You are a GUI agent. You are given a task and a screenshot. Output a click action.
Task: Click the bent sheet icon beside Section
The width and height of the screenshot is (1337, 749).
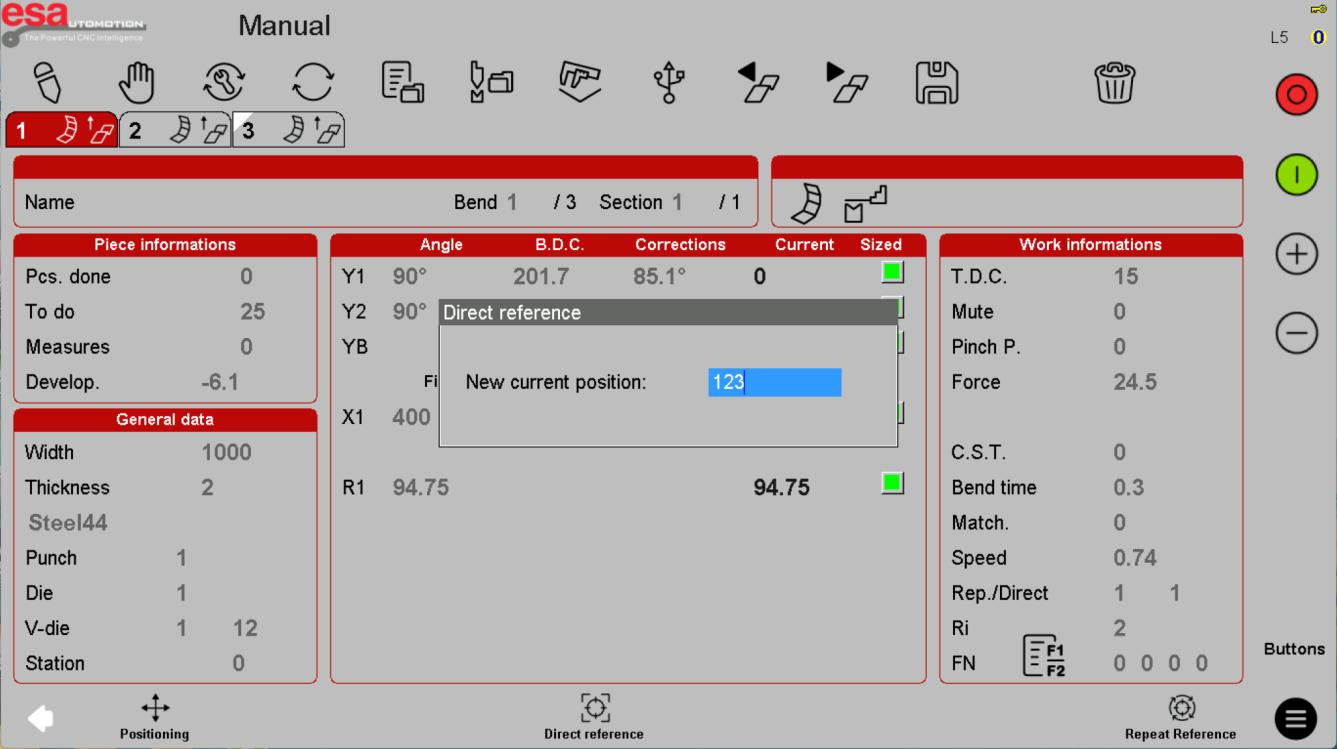pyautogui.click(x=806, y=204)
